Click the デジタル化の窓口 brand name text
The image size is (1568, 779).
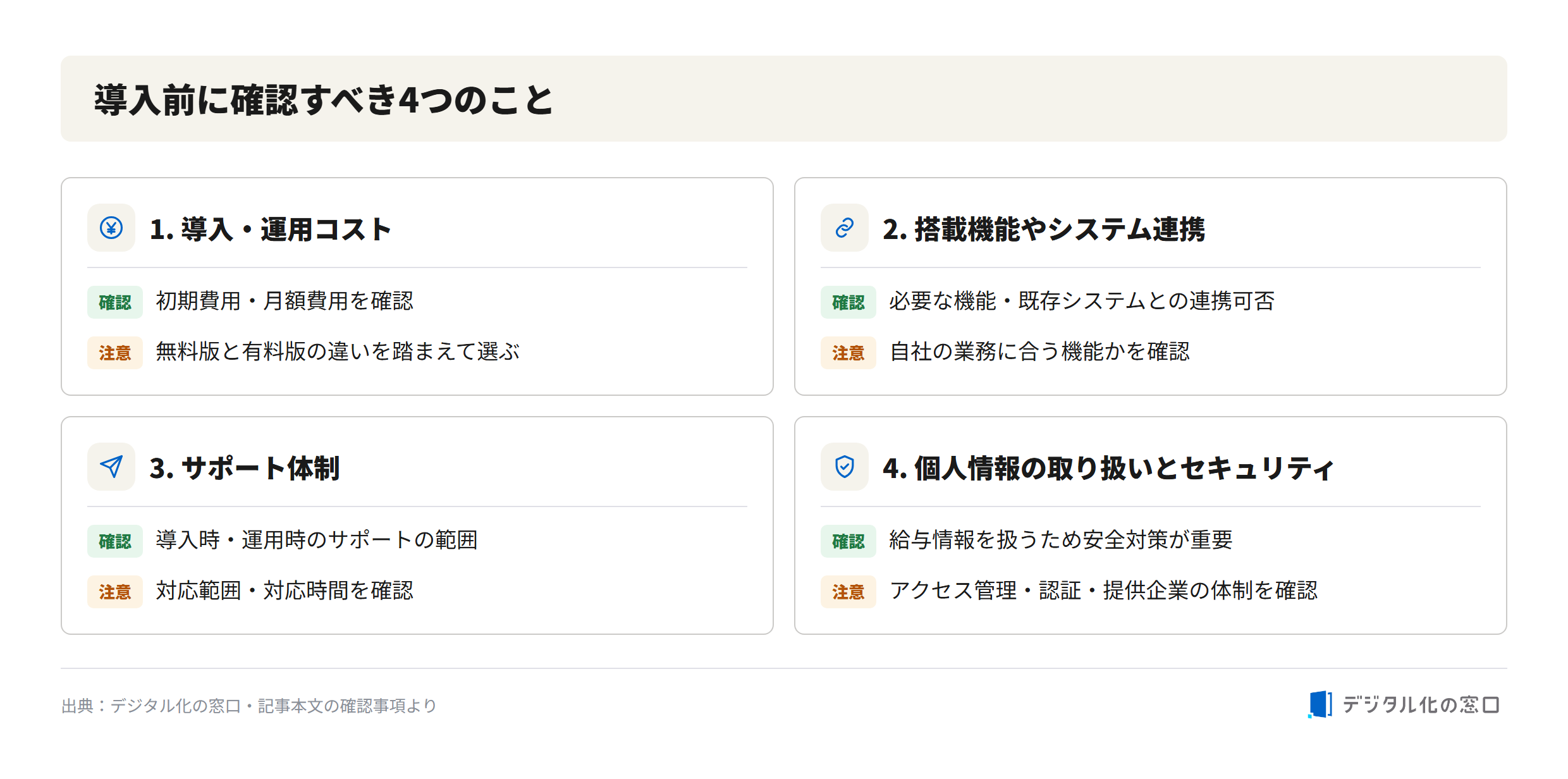tap(1421, 704)
